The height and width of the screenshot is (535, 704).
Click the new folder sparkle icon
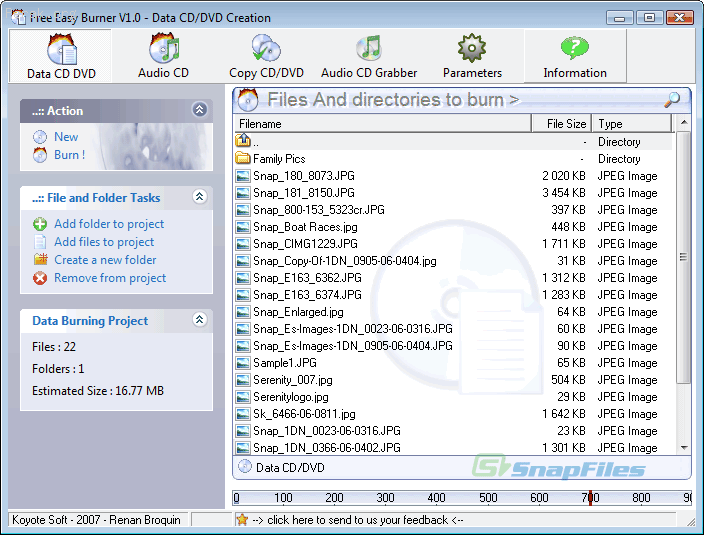point(40,259)
